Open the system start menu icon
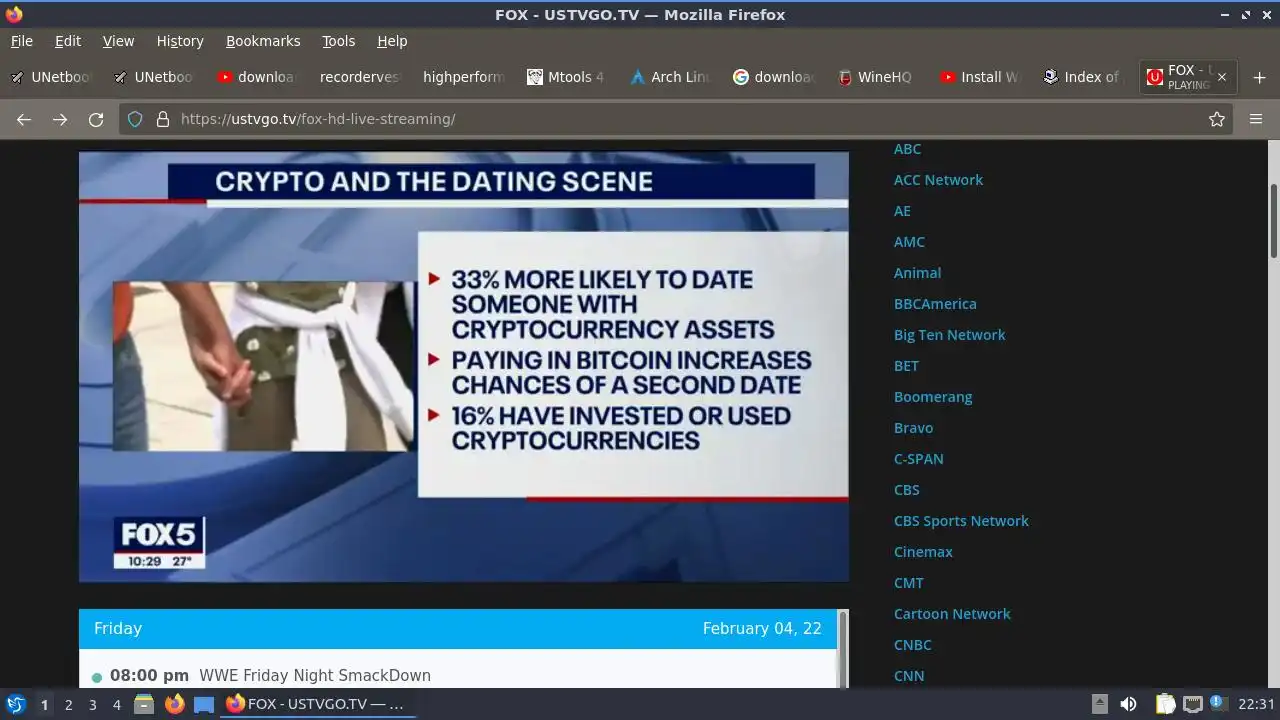Viewport: 1280px width, 720px height. [16, 704]
